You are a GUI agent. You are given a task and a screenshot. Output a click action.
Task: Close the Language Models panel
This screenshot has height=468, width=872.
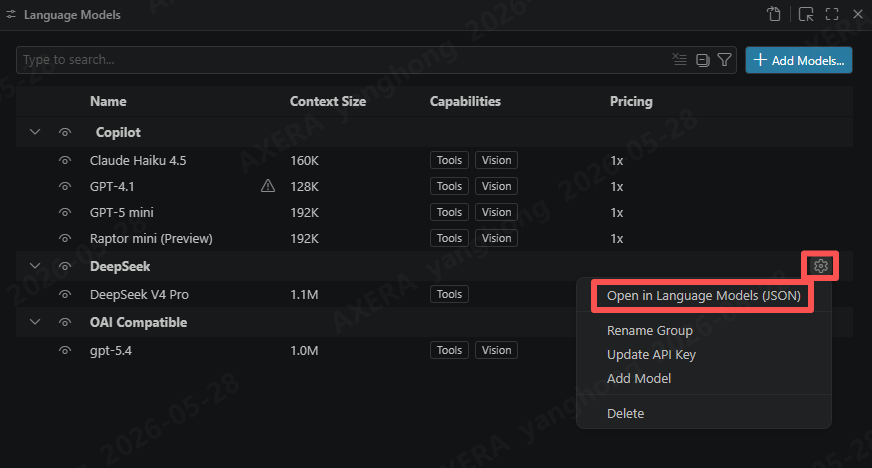858,14
